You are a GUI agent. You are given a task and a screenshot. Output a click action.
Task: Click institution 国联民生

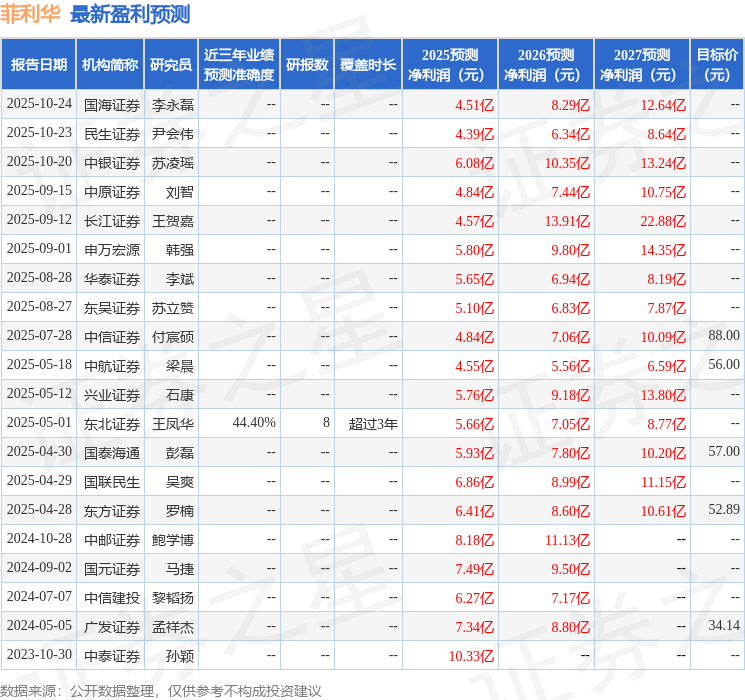tap(112, 481)
